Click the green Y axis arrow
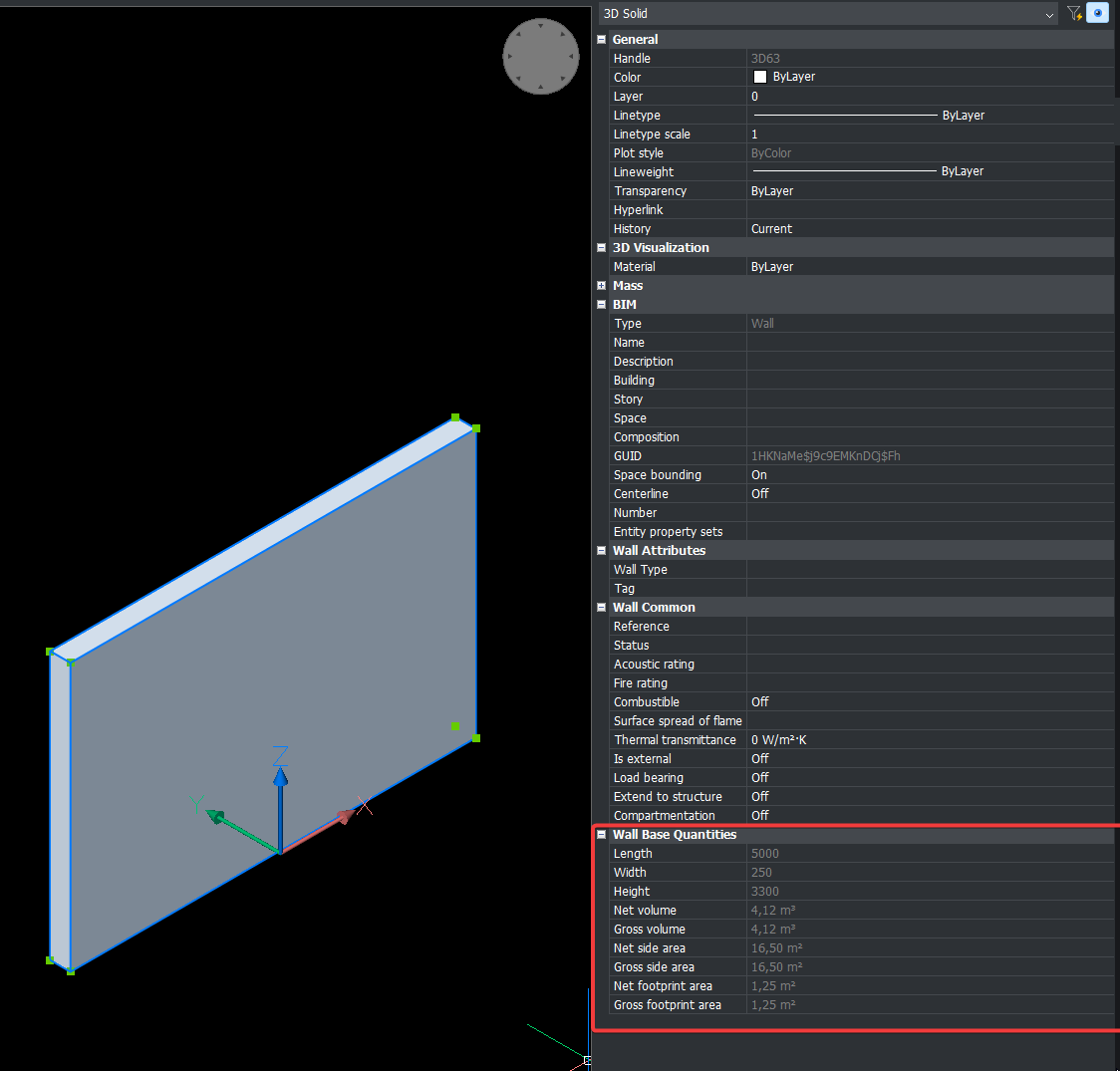1120x1071 pixels. coord(215,817)
